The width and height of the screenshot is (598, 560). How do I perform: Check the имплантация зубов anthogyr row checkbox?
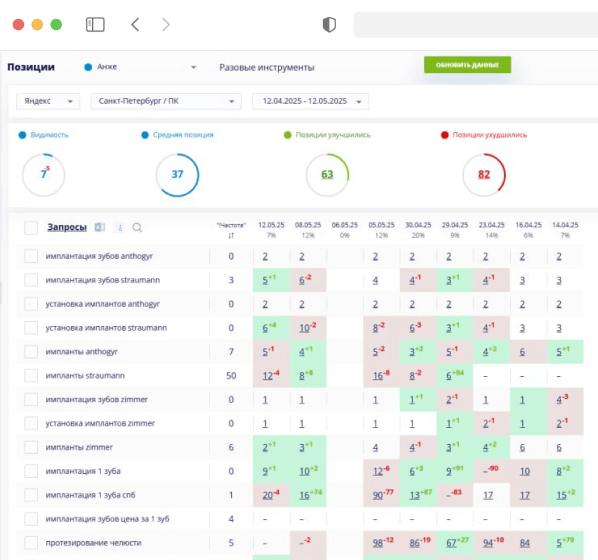click(31, 256)
